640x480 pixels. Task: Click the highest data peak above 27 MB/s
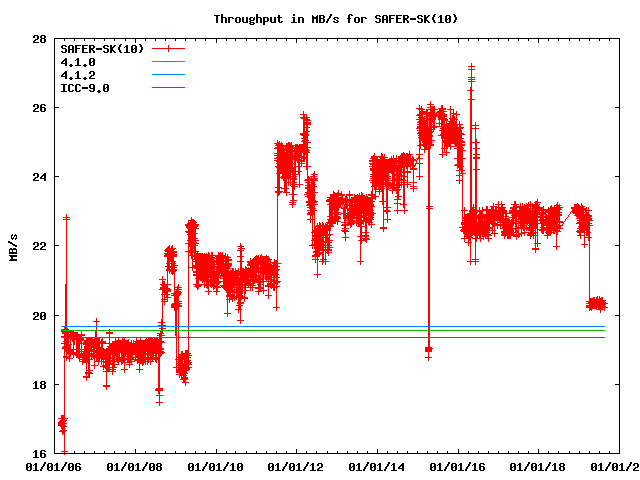pyautogui.click(x=471, y=68)
